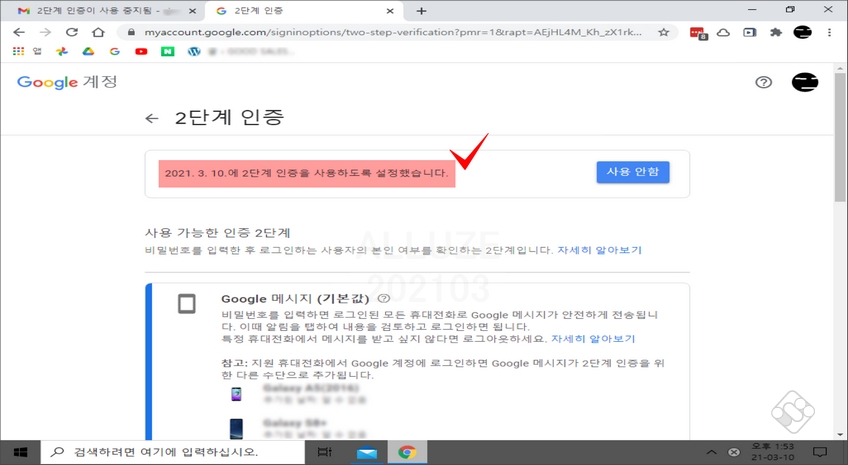Click the 사용 안함 button

tap(633, 172)
